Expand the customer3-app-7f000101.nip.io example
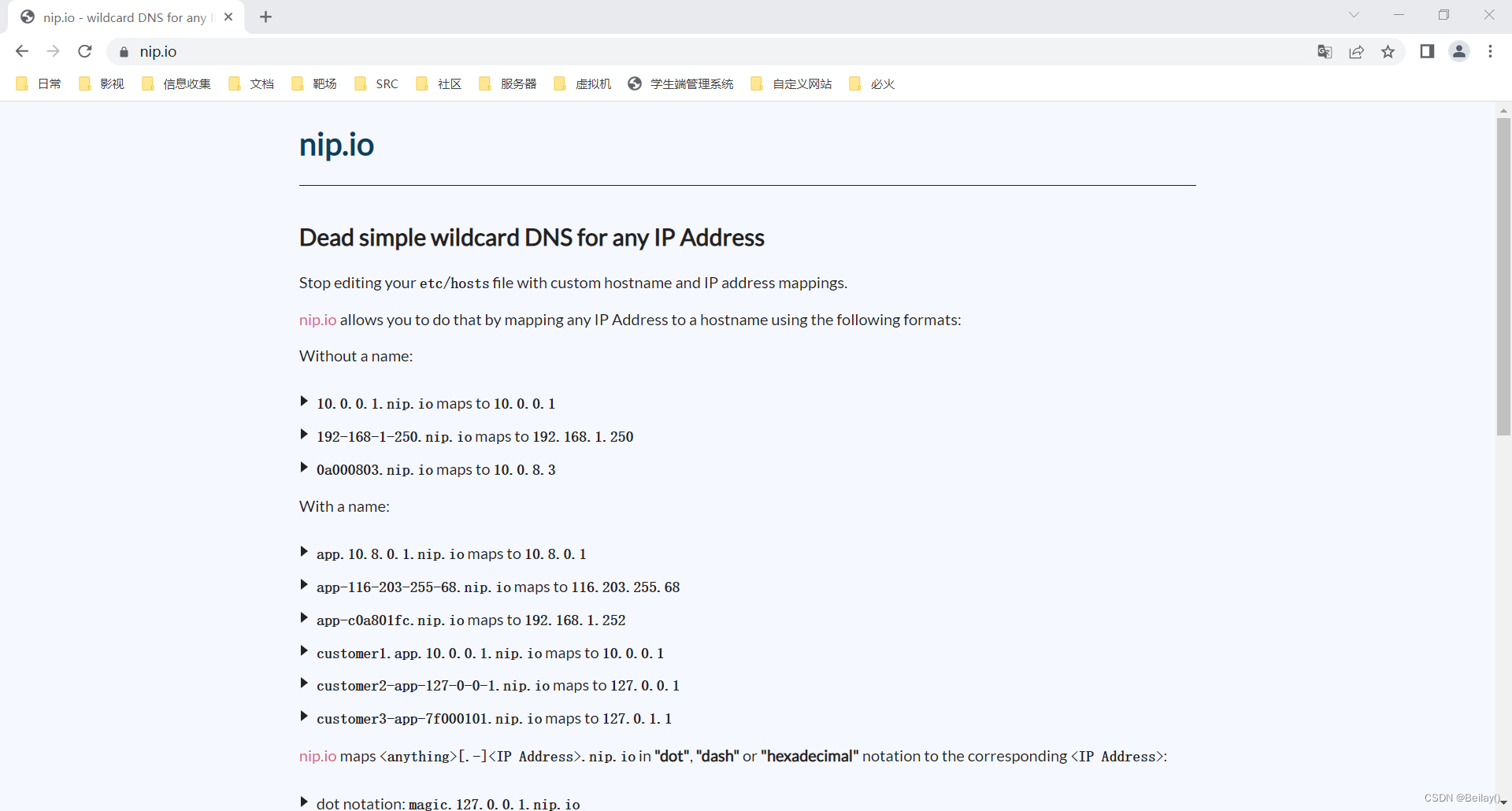Viewport: 1512px width, 811px height. 304,717
